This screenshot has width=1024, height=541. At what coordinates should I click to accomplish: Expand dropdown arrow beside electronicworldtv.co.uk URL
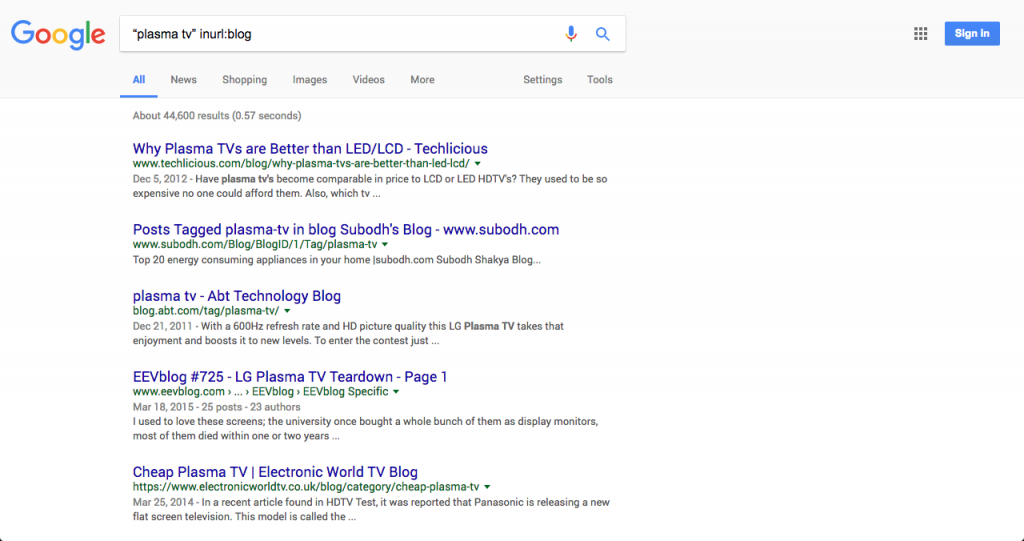pos(487,487)
